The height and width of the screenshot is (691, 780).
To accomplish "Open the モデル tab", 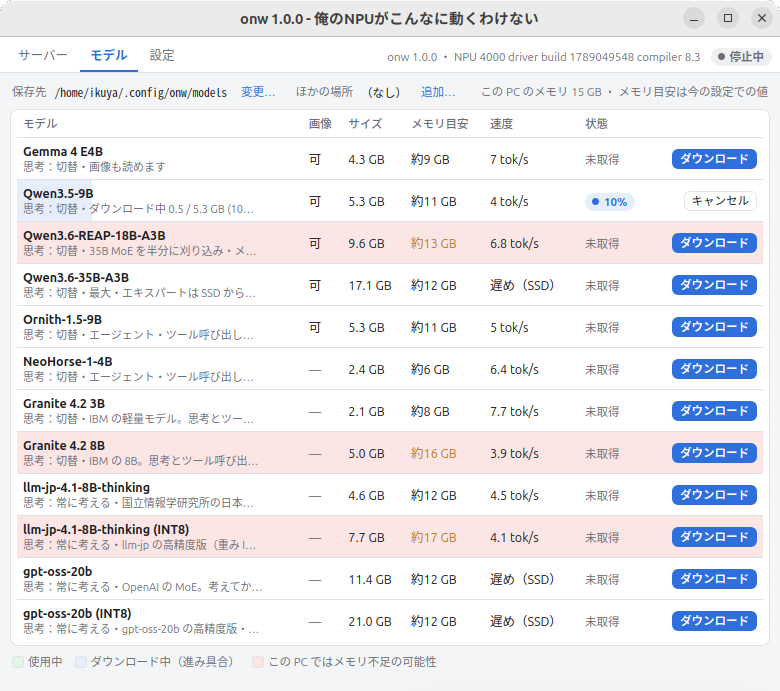I will pyautogui.click(x=108, y=55).
